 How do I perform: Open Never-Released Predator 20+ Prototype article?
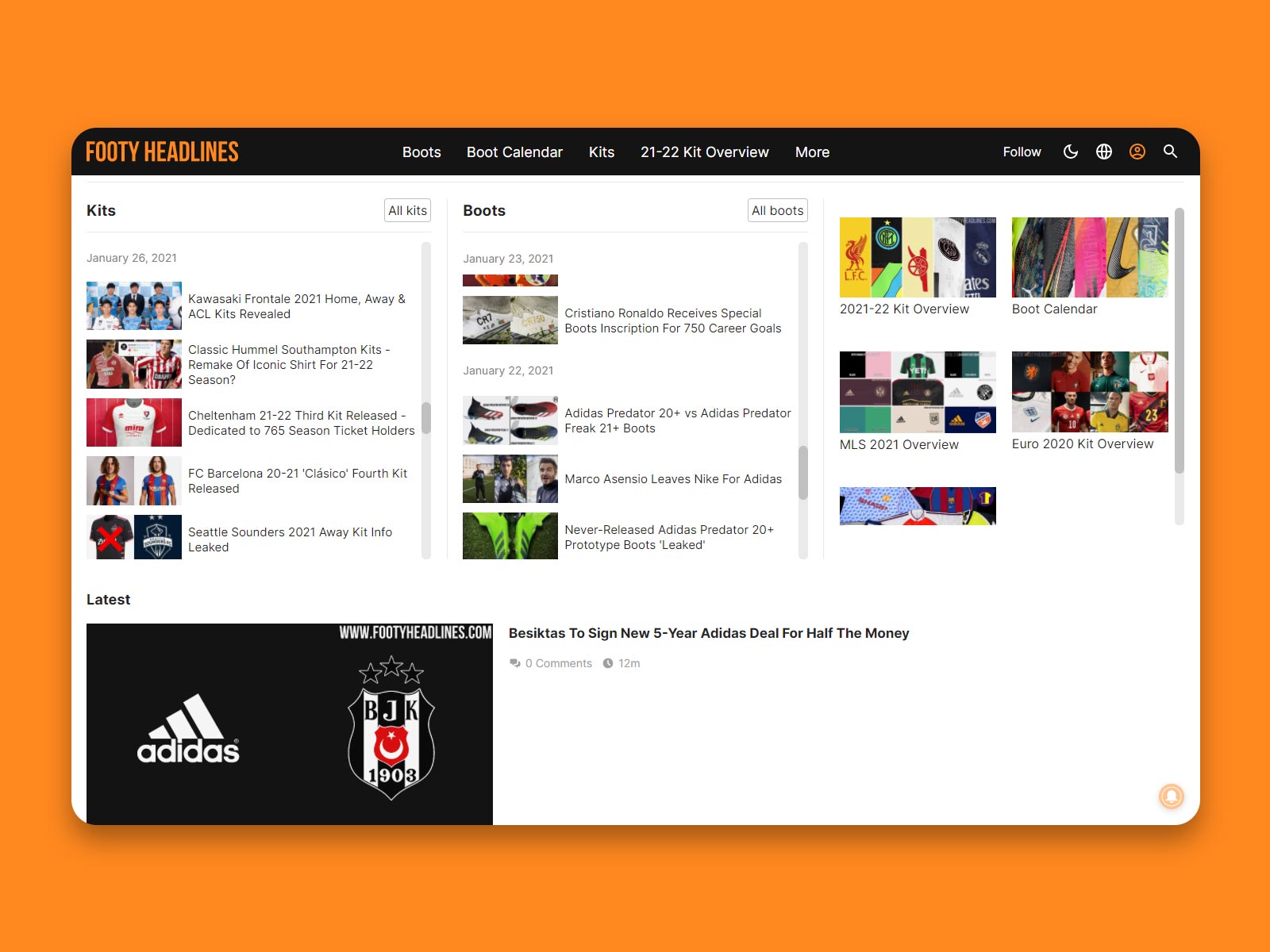(669, 537)
